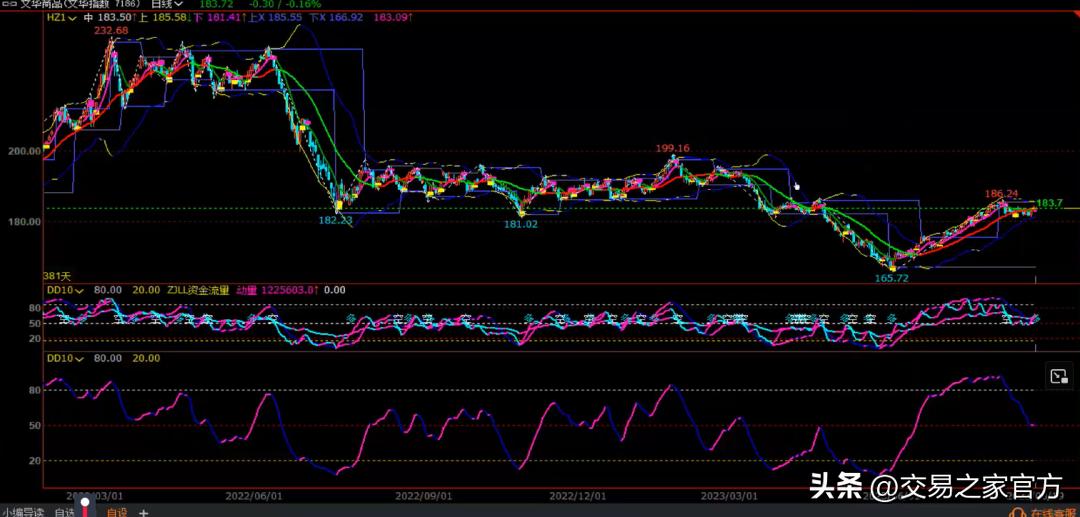Screen dimensions: 1080x517
Task: Select the orange 自设 tab
Action: [116, 513]
